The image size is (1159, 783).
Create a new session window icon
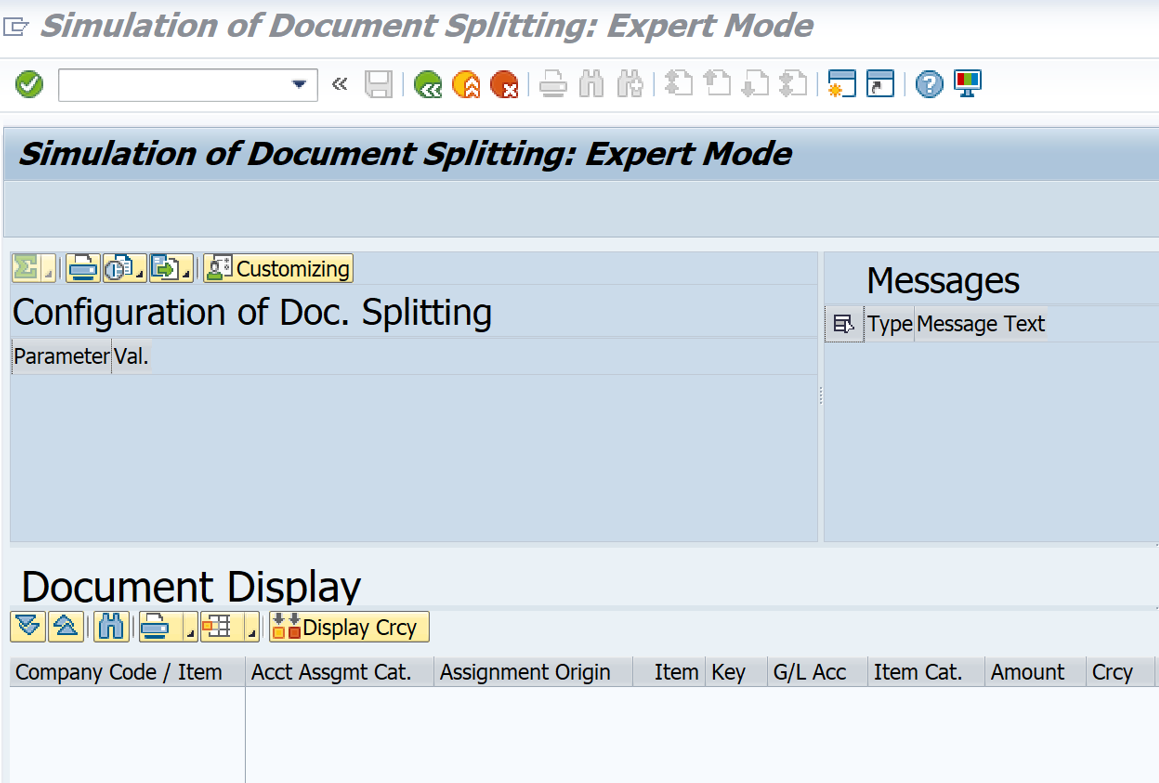click(842, 84)
